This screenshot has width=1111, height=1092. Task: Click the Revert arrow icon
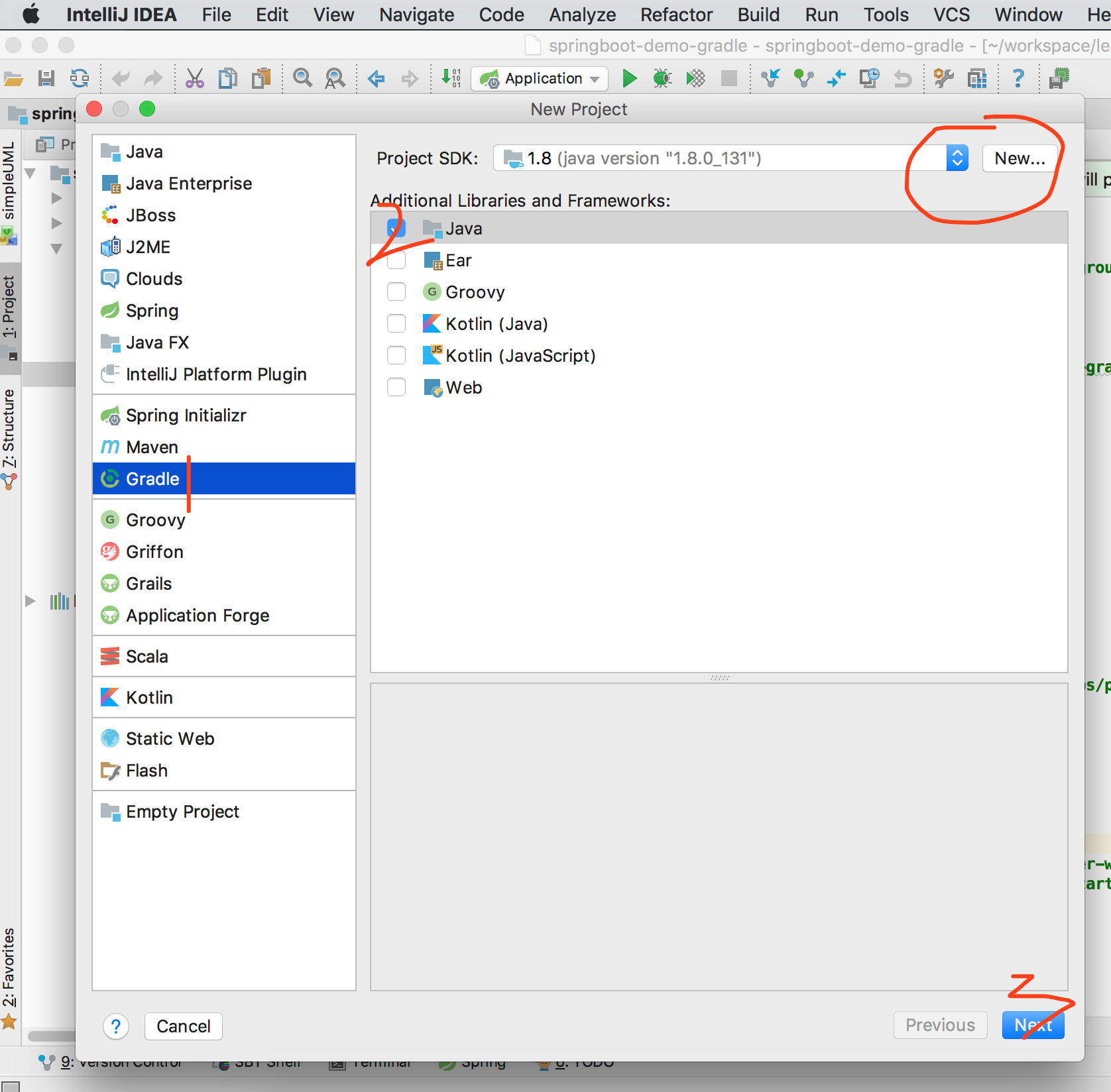(902, 79)
